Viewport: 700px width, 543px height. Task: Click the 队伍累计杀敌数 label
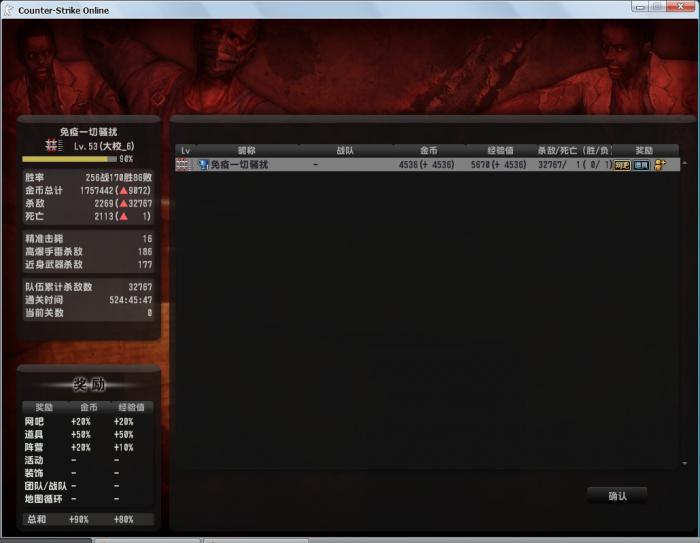pos(58,287)
